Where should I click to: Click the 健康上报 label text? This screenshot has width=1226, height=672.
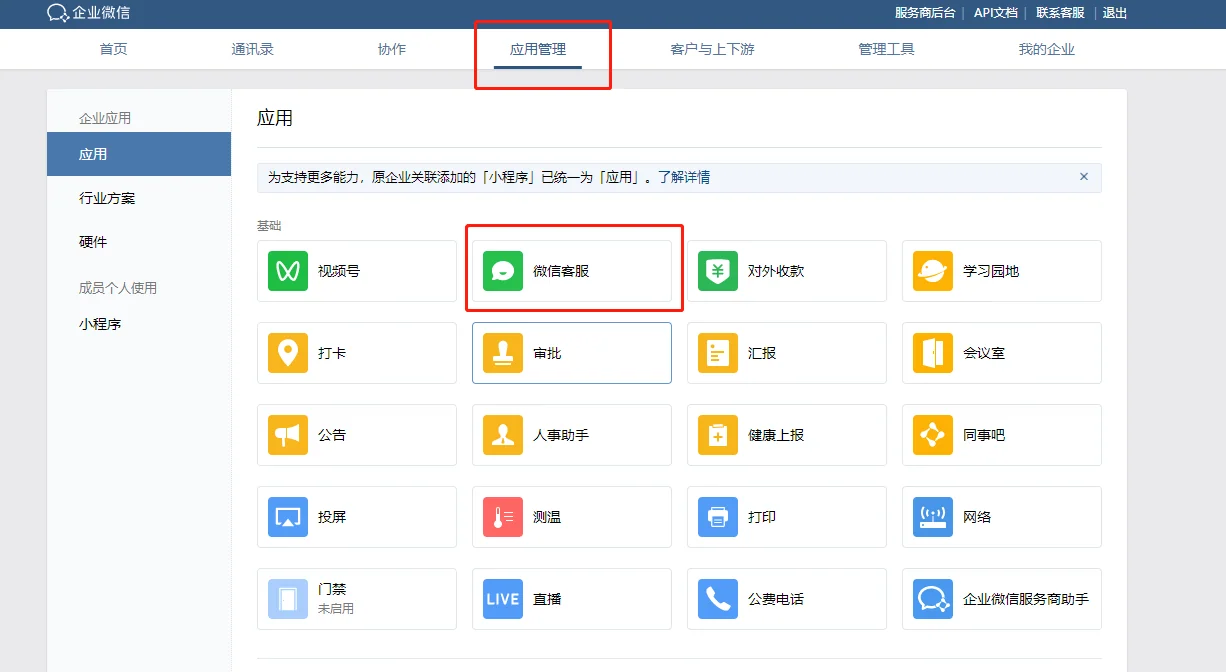click(x=776, y=435)
